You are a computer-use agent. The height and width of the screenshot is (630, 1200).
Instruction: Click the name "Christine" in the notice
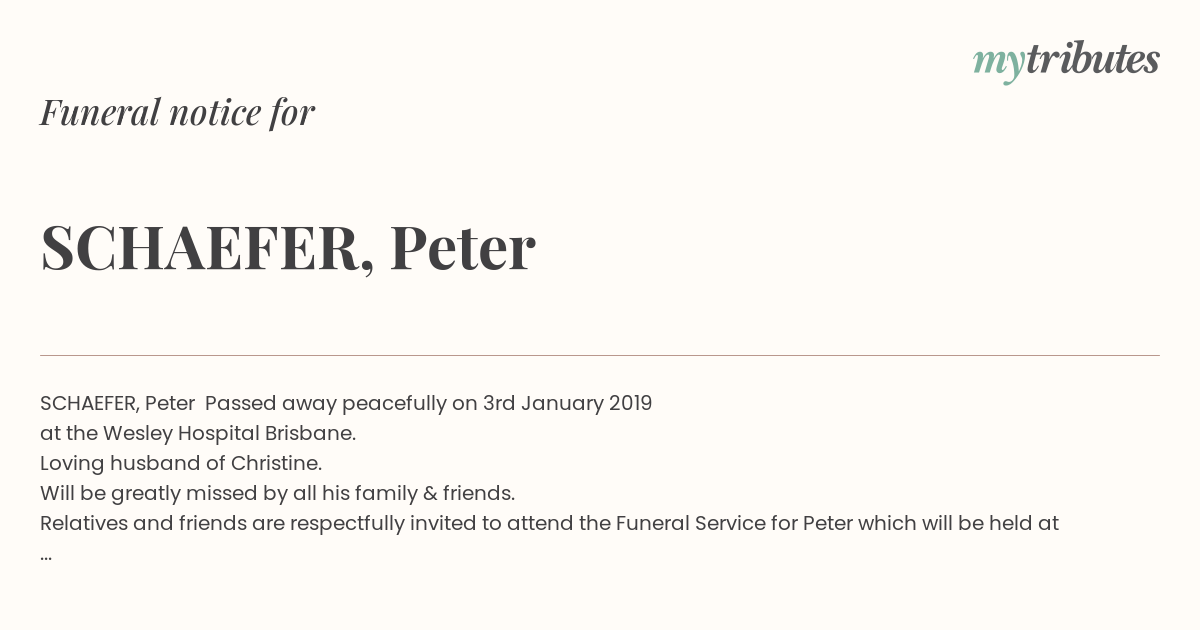[274, 464]
